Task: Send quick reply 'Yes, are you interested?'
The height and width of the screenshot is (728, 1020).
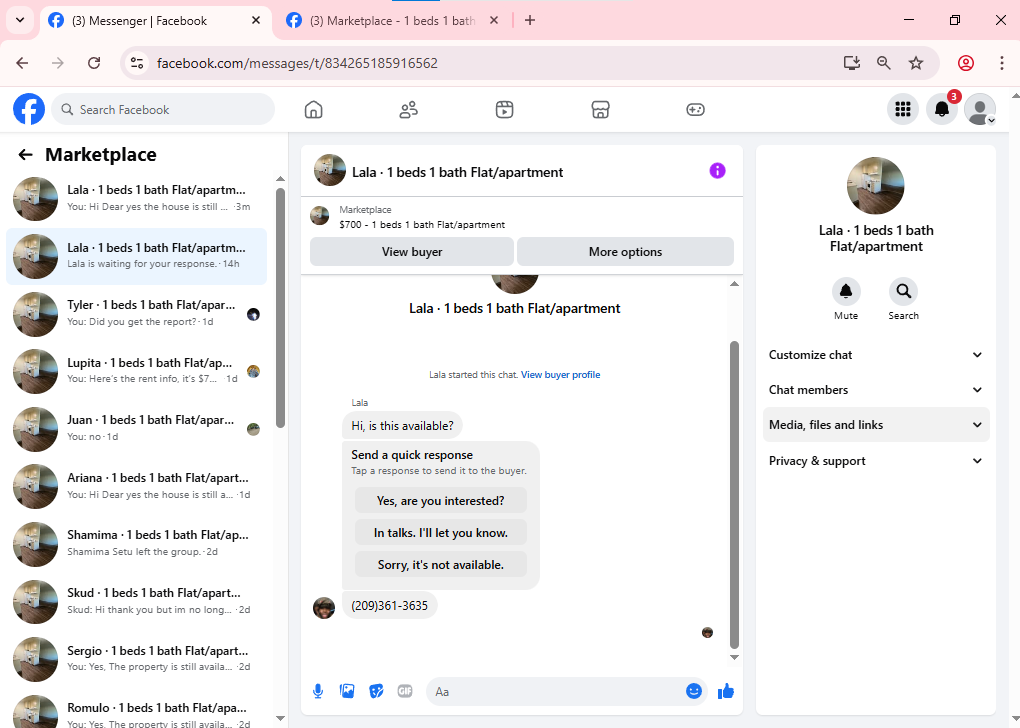Action: point(440,501)
